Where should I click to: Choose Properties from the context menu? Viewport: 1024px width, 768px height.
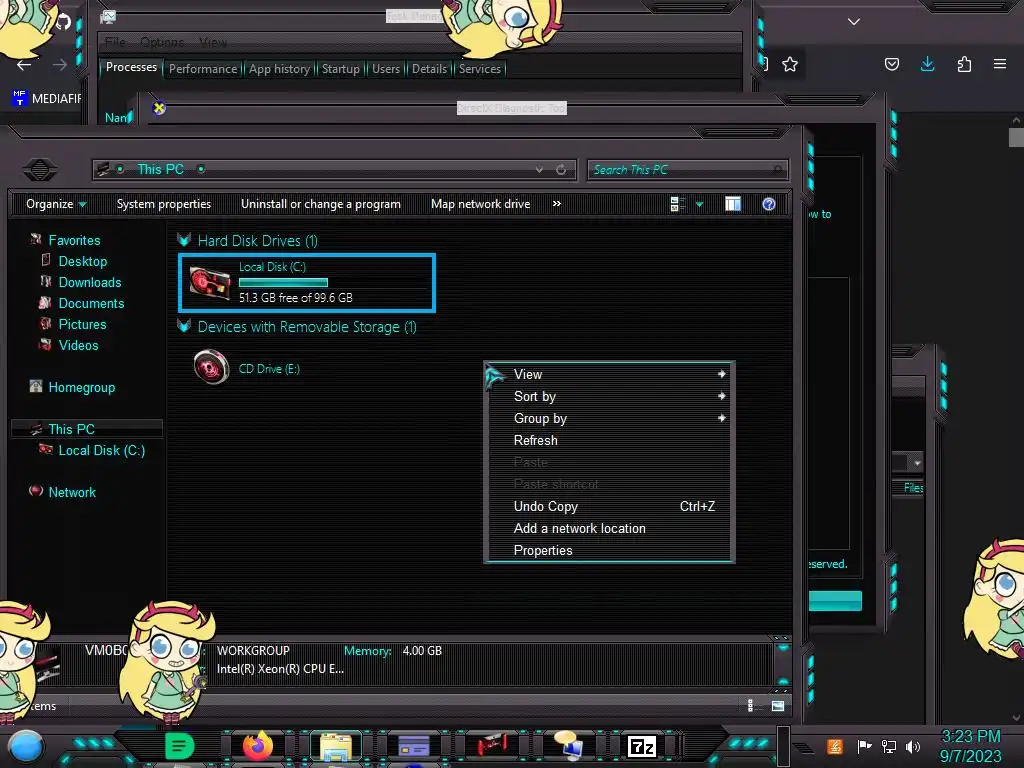coord(609,551)
